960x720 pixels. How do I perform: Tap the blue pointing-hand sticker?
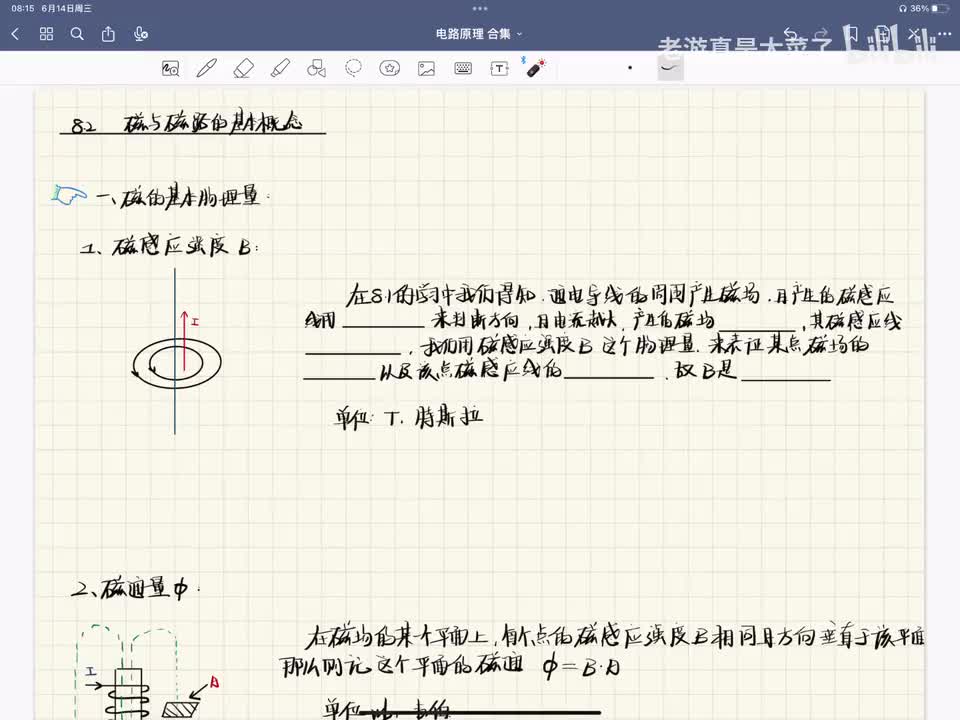click(69, 195)
